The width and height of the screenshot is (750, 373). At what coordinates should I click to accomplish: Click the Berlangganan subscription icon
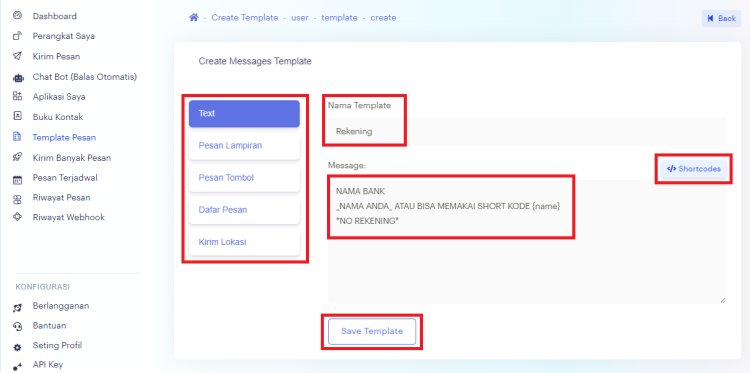(x=17, y=308)
